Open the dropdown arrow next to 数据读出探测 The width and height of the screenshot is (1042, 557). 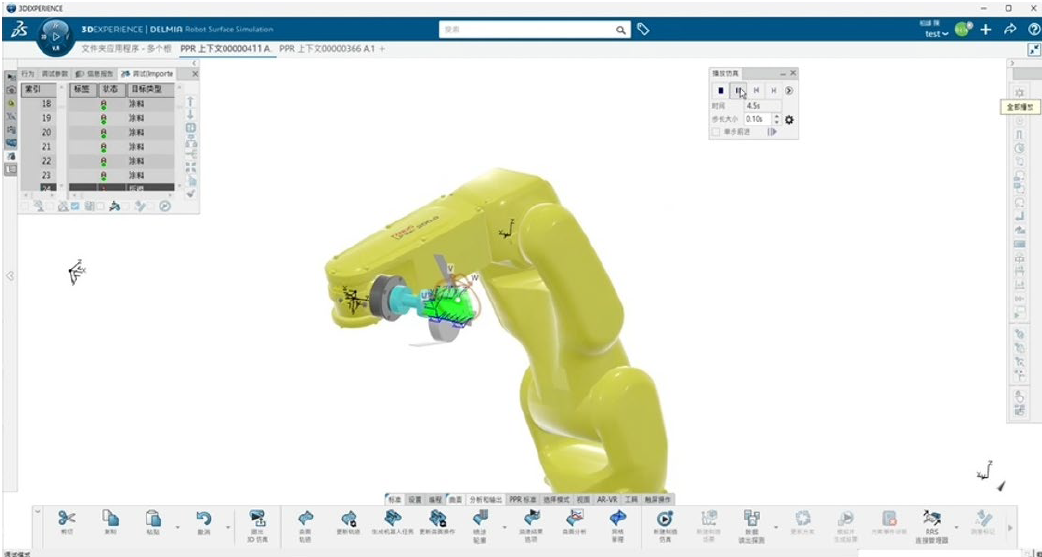[776, 527]
